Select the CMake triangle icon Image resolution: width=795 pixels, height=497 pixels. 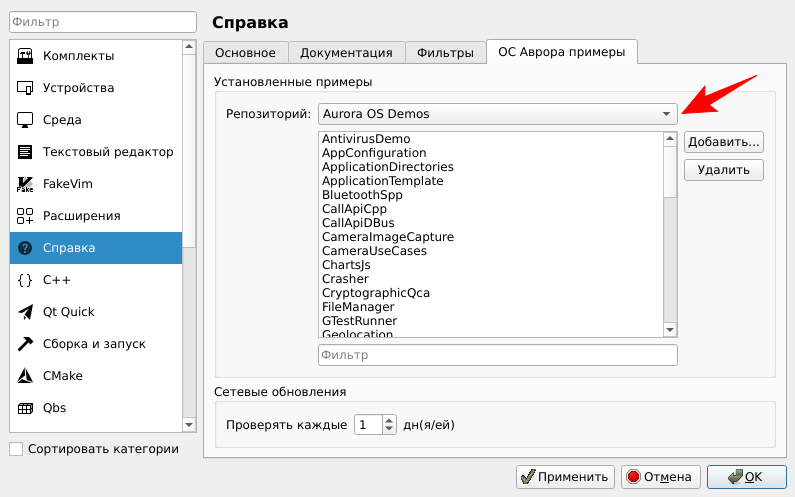25,376
